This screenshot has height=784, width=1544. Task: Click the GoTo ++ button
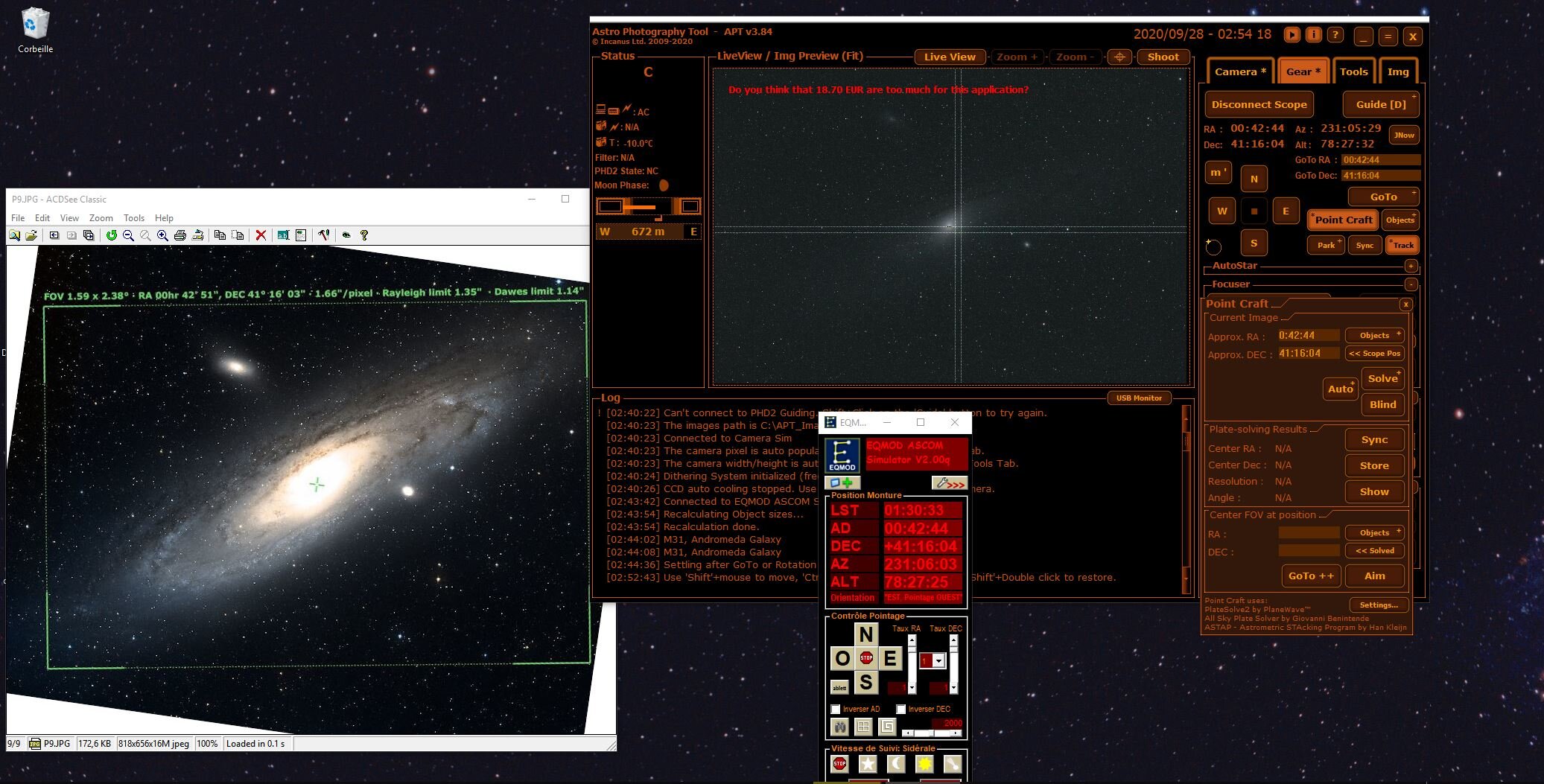point(1311,576)
